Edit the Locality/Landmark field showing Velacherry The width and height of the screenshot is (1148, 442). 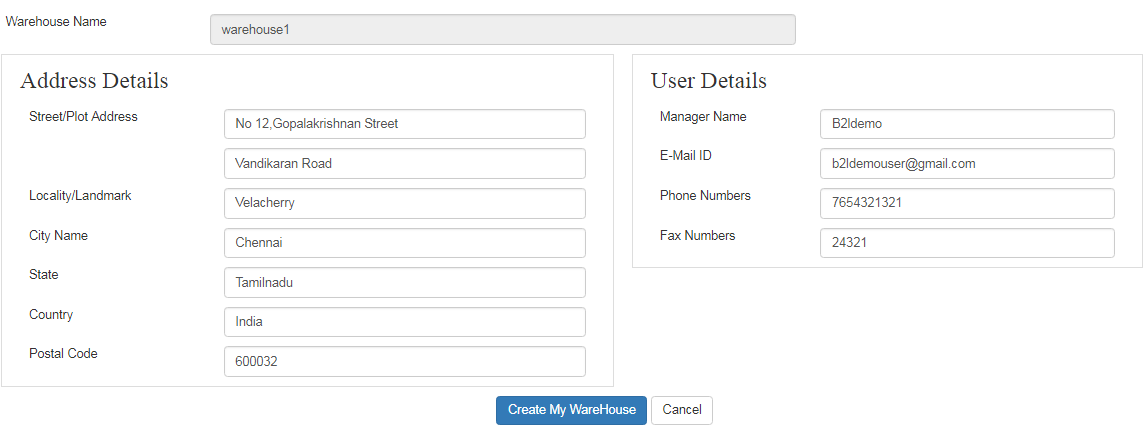click(x=404, y=203)
